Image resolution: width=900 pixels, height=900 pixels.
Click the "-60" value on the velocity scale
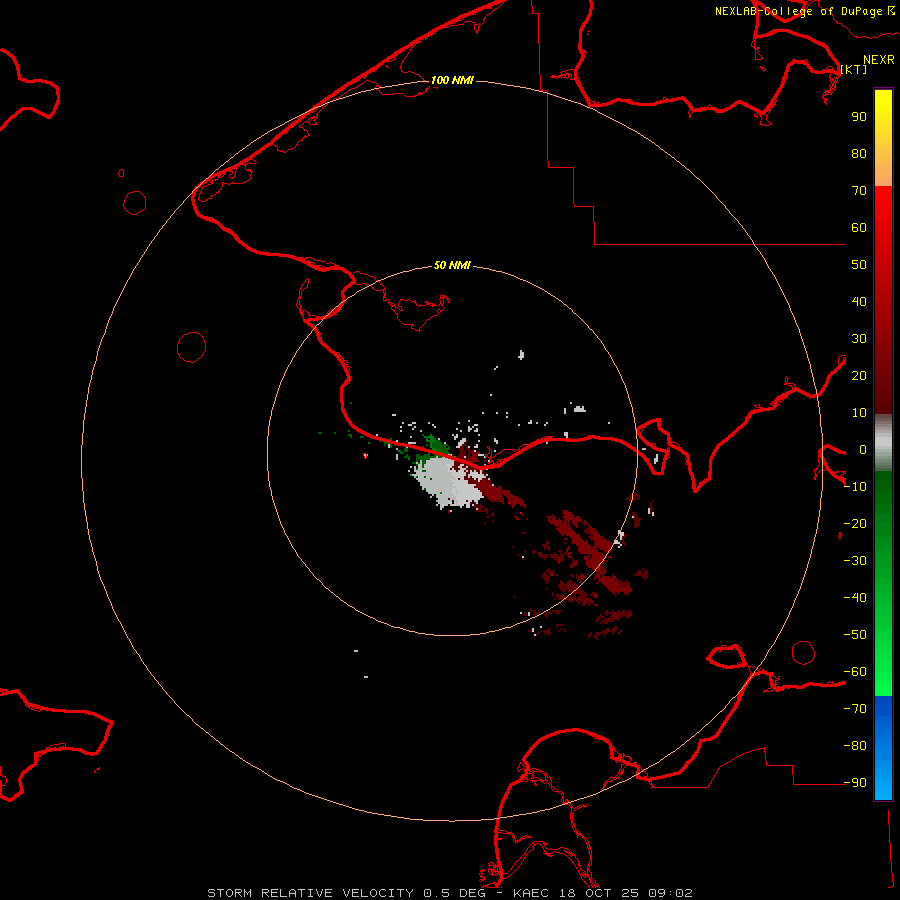pos(855,672)
